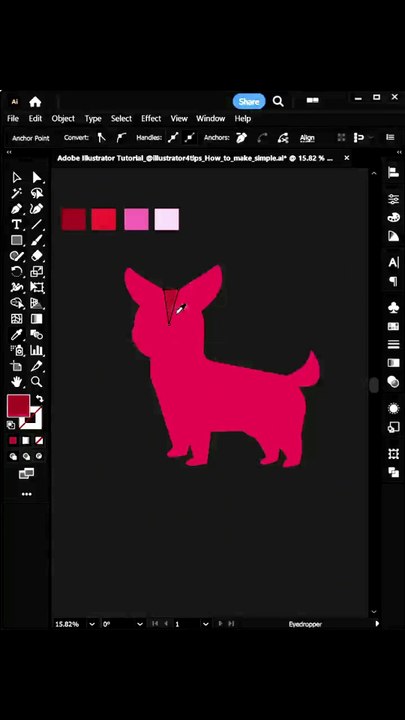This screenshot has height=720, width=405.
Task: Enable Draw Behind mode
Action: (x=26, y=456)
